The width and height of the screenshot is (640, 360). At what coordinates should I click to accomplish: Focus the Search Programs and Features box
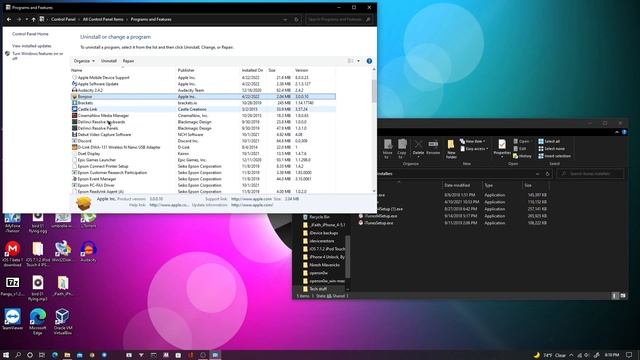pyautogui.click(x=338, y=19)
